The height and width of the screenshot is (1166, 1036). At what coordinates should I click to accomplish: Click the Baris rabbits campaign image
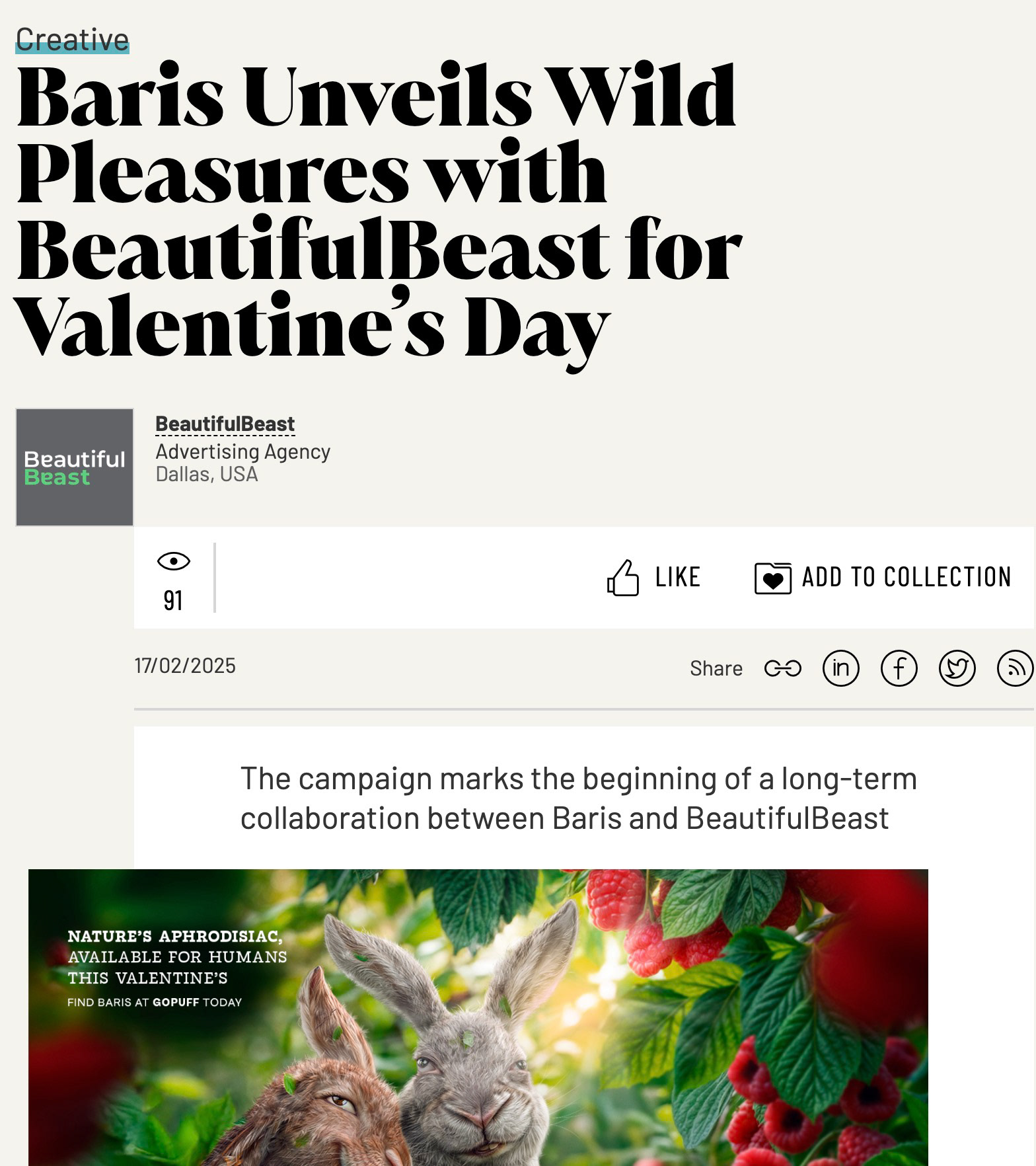point(478,1017)
